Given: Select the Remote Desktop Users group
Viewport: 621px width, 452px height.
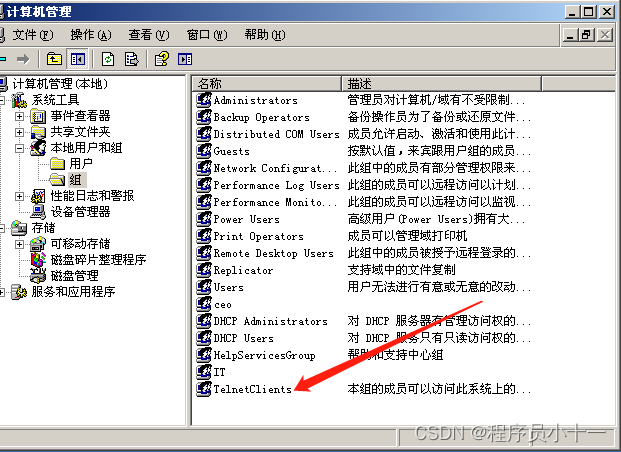Looking at the screenshot, I should click(274, 253).
